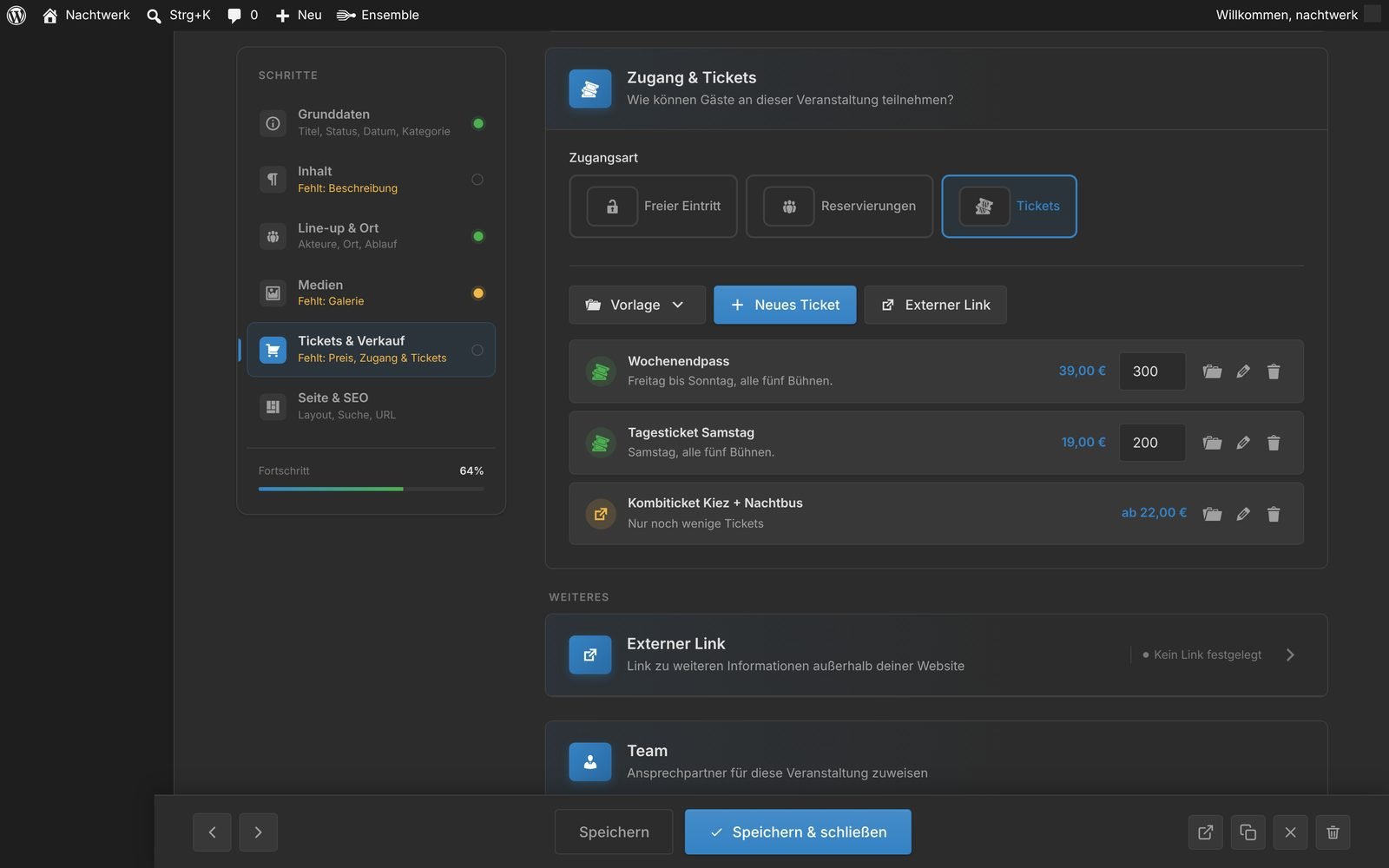
Task: Click Externer Link button beside Neues Ticket
Action: pos(935,305)
